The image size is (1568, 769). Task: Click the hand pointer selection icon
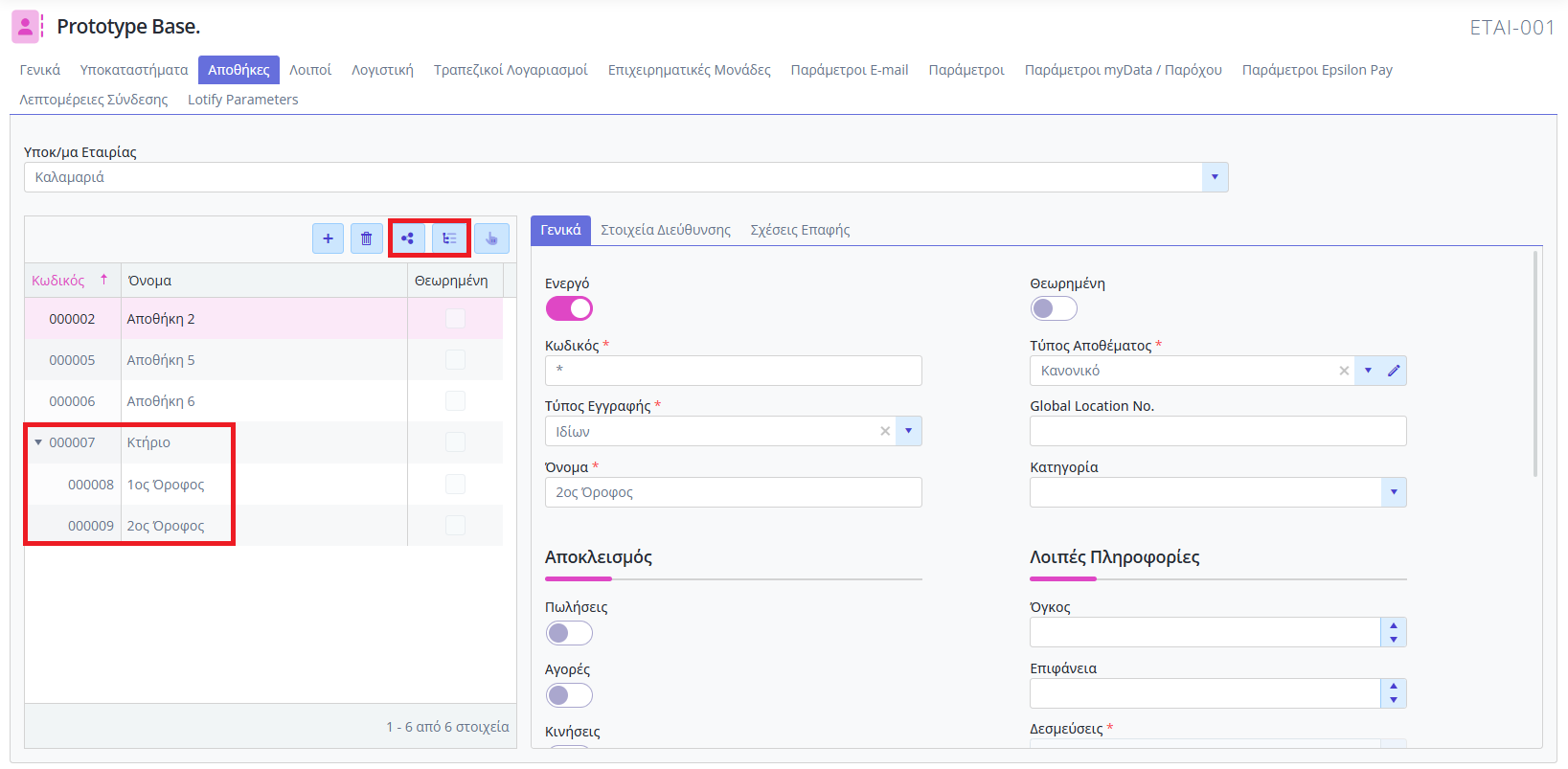[x=491, y=238]
